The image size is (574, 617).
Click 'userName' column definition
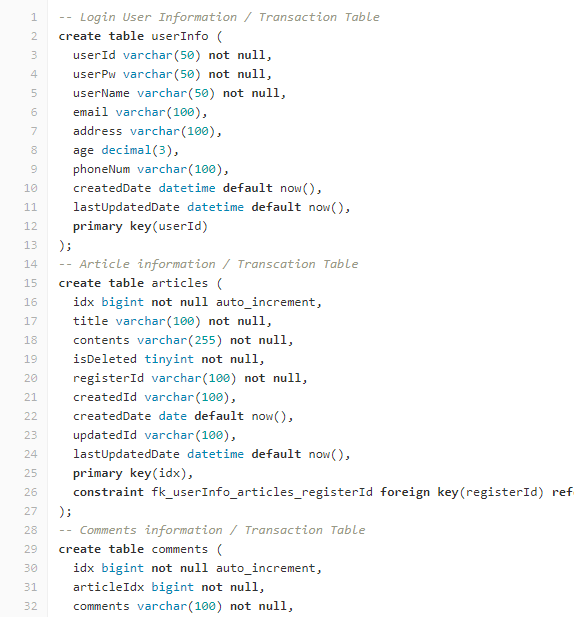pos(179,93)
